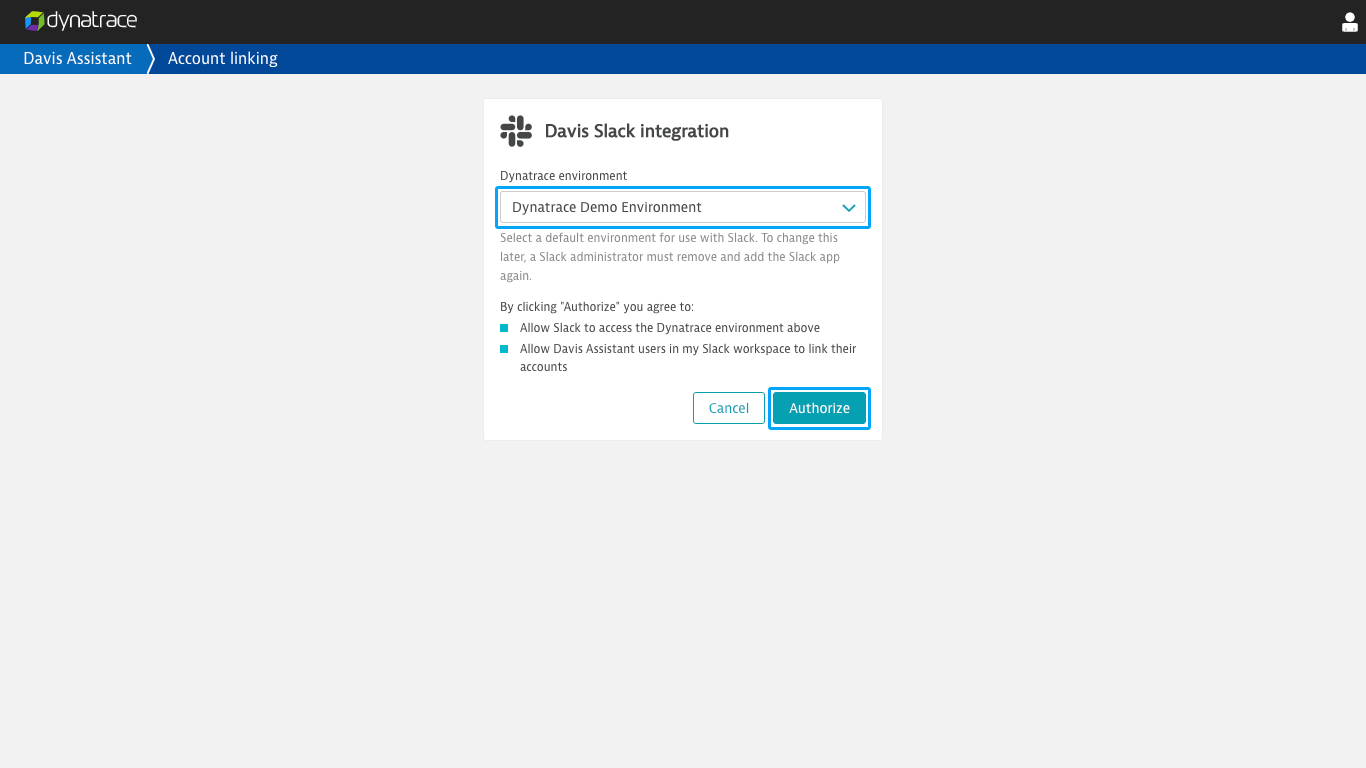Click the Davis Slack integration heading
1366x768 pixels.
pos(637,131)
